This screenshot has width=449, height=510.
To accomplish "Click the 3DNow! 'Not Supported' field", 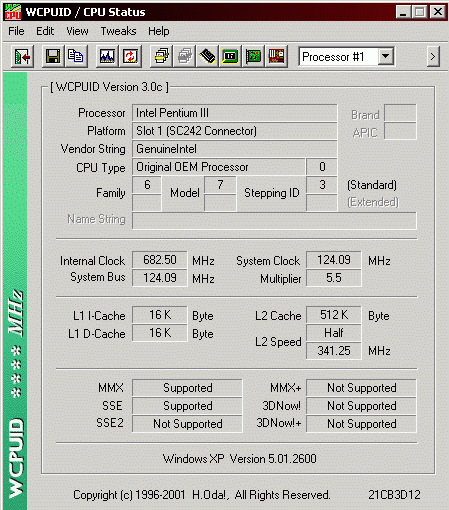I will click(x=361, y=406).
